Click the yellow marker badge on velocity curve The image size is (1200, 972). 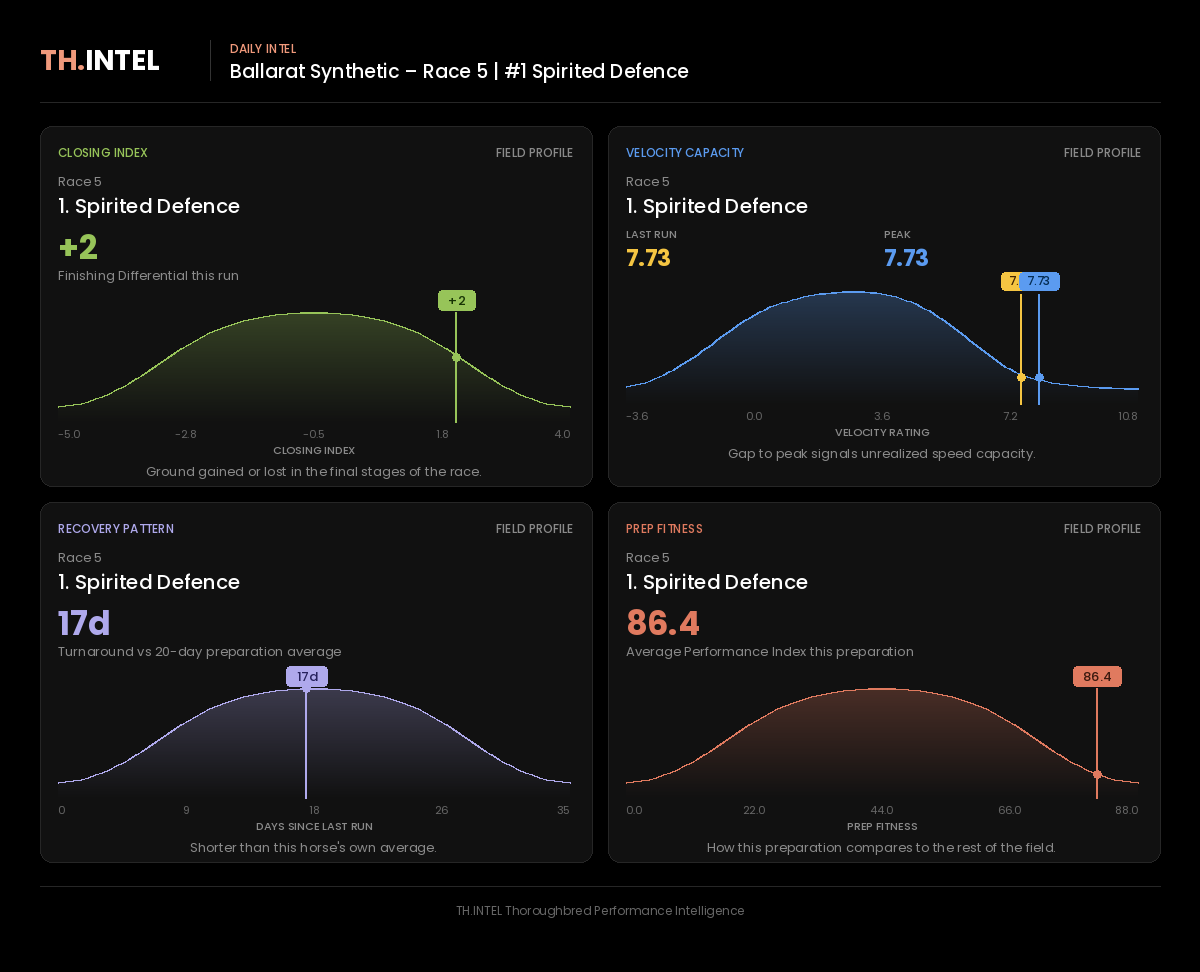click(x=1010, y=282)
